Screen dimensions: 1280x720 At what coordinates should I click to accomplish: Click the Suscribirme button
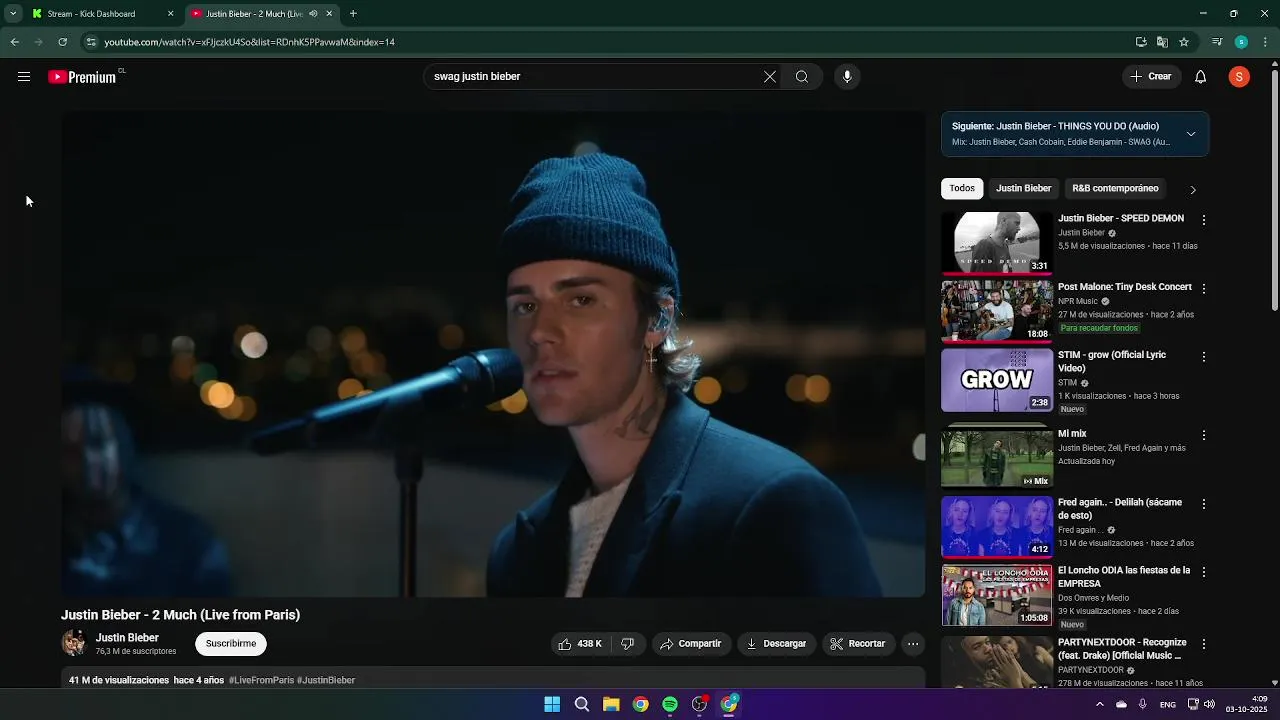click(x=231, y=644)
